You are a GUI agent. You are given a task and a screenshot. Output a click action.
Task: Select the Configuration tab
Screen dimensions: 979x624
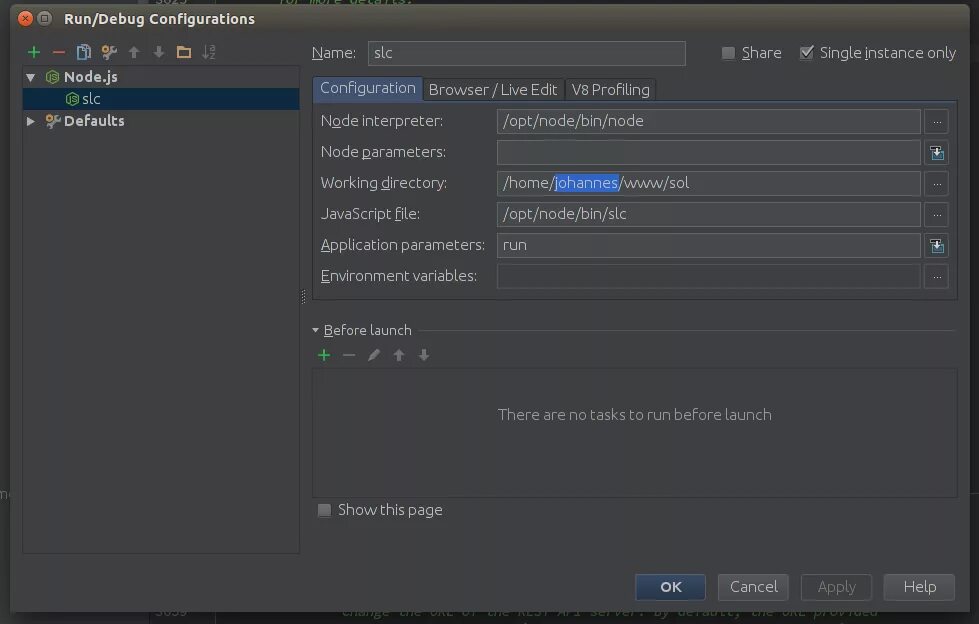pos(368,89)
